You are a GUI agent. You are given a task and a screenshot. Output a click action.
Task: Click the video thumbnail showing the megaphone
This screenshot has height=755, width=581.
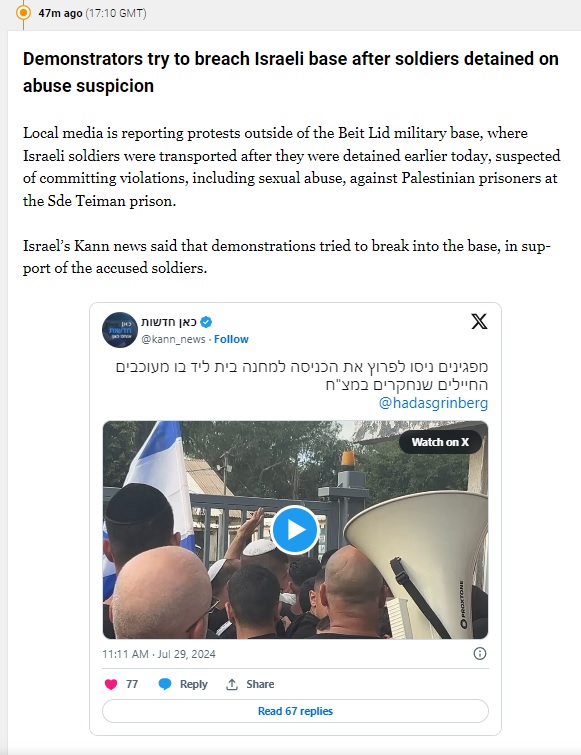pyautogui.click(x=295, y=530)
